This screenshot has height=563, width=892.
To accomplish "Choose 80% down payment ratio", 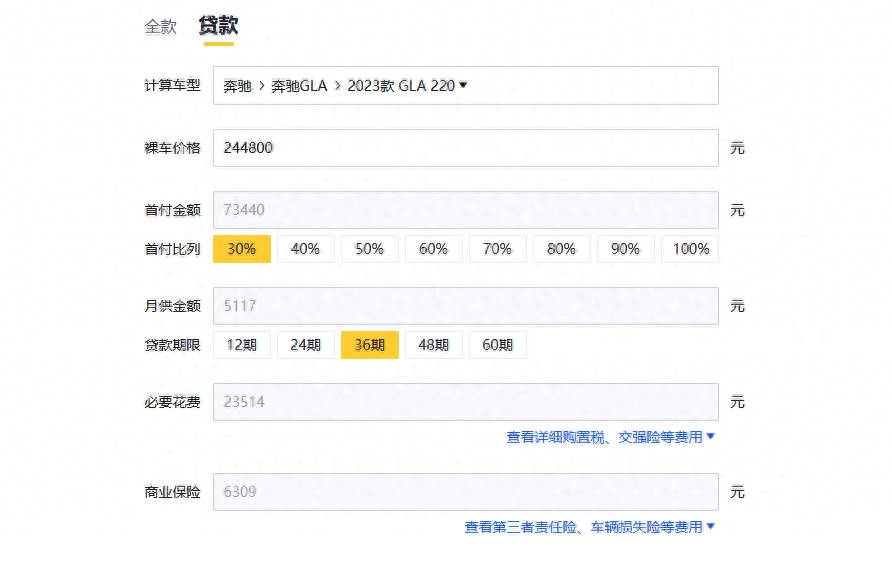I will pyautogui.click(x=561, y=249).
